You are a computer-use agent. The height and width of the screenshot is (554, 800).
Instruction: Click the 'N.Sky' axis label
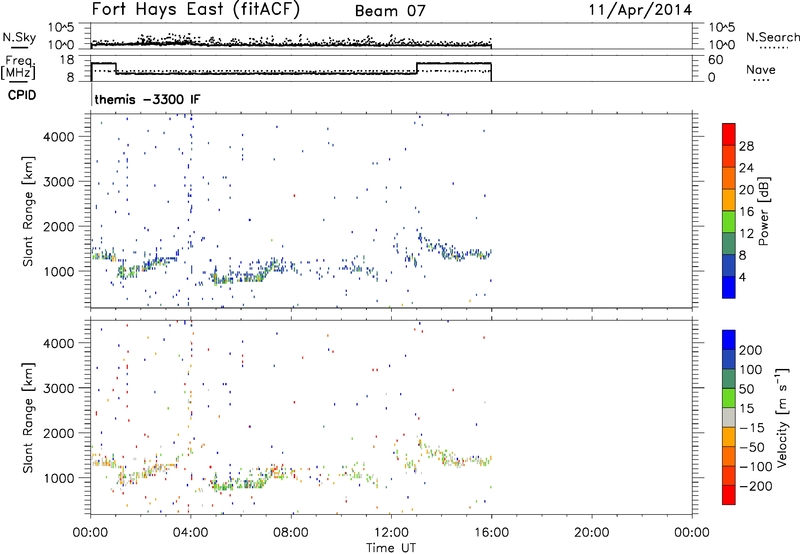[19, 37]
